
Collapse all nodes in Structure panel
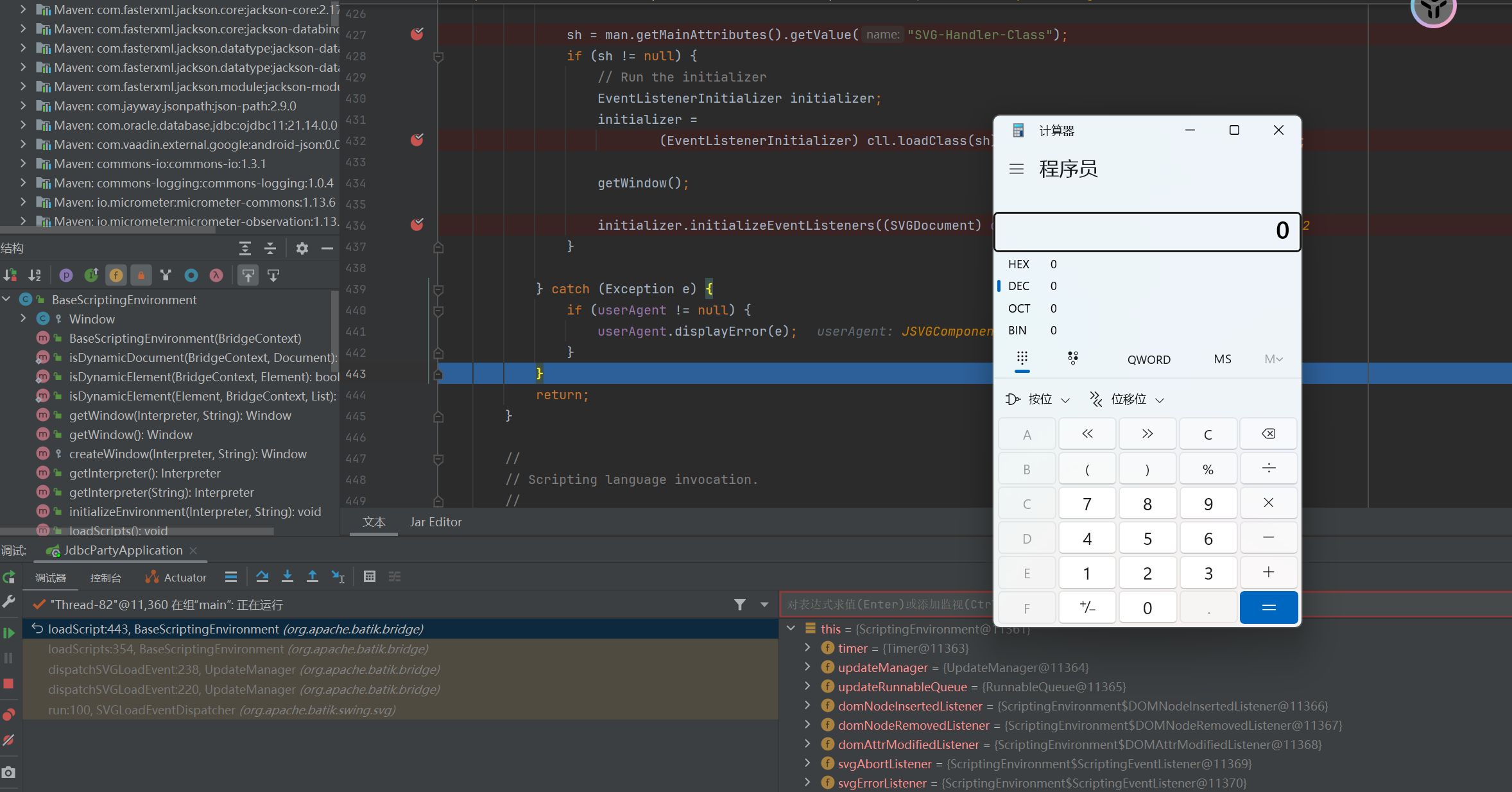tap(270, 248)
